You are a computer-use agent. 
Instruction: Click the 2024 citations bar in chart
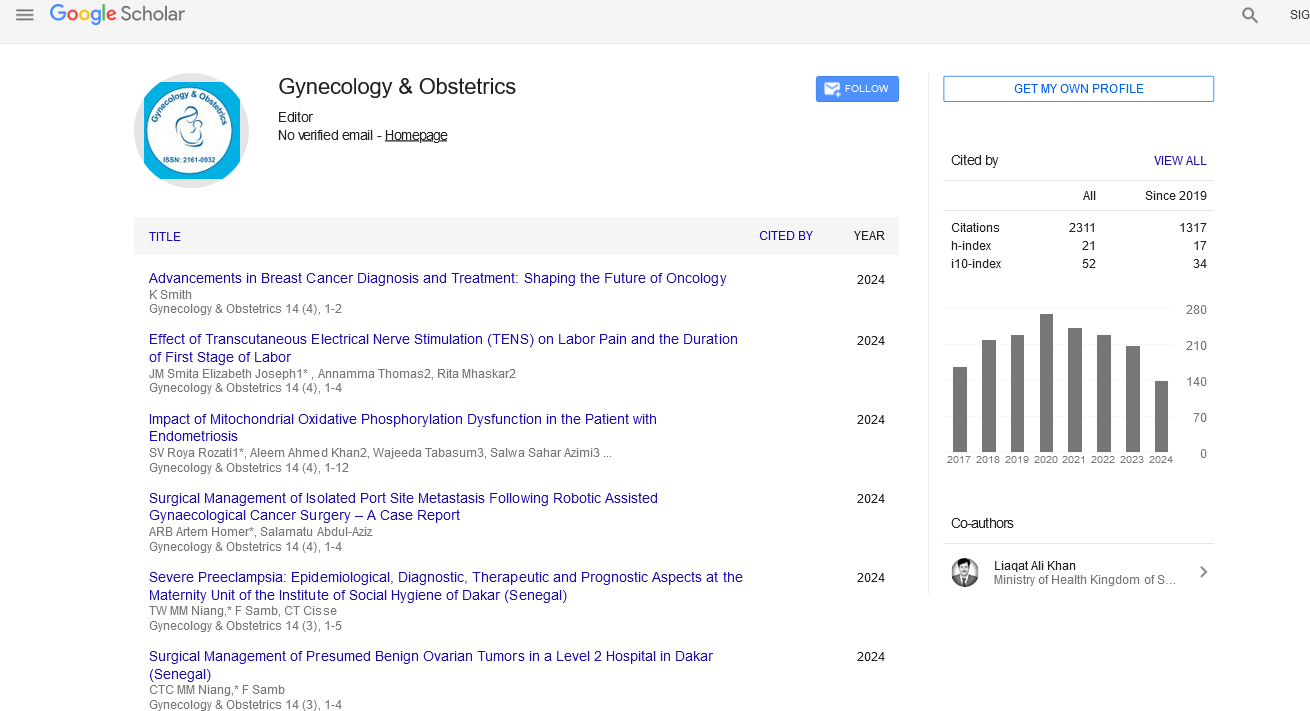click(1161, 416)
